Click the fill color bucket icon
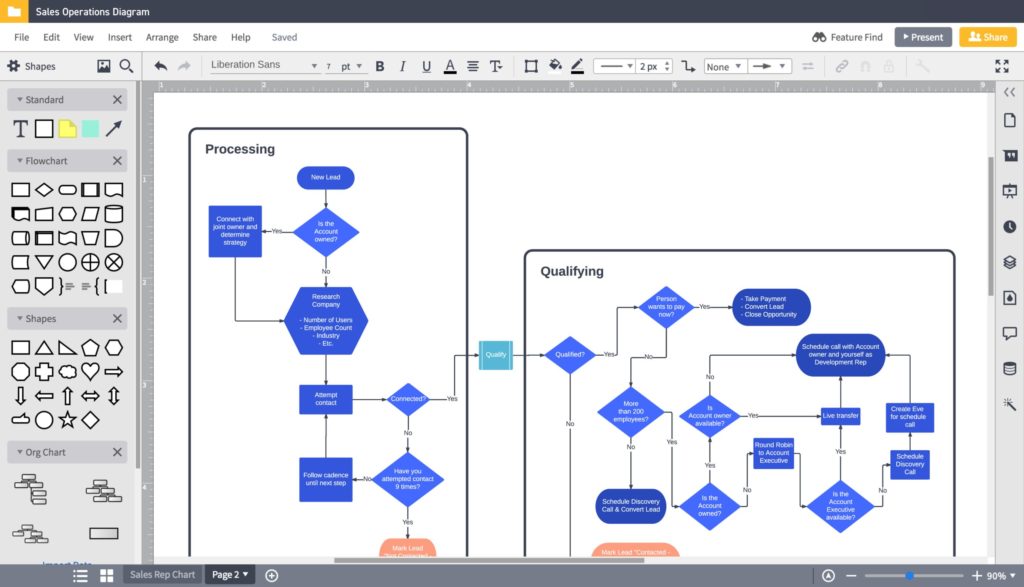 coord(553,66)
